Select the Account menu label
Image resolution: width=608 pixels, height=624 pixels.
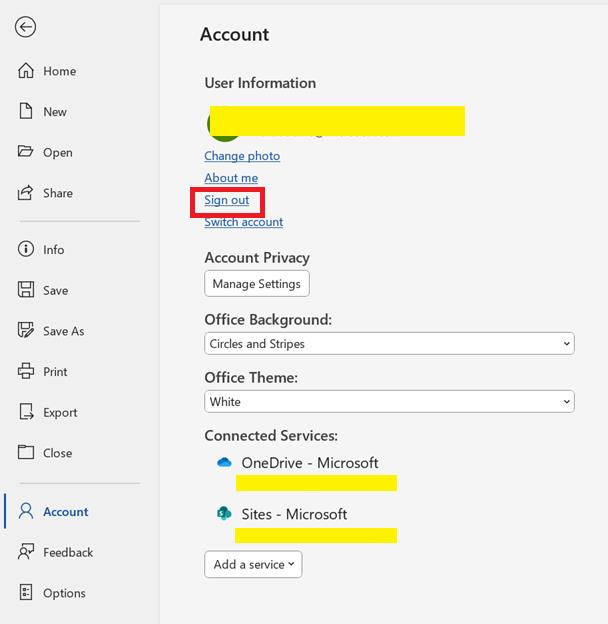point(66,512)
